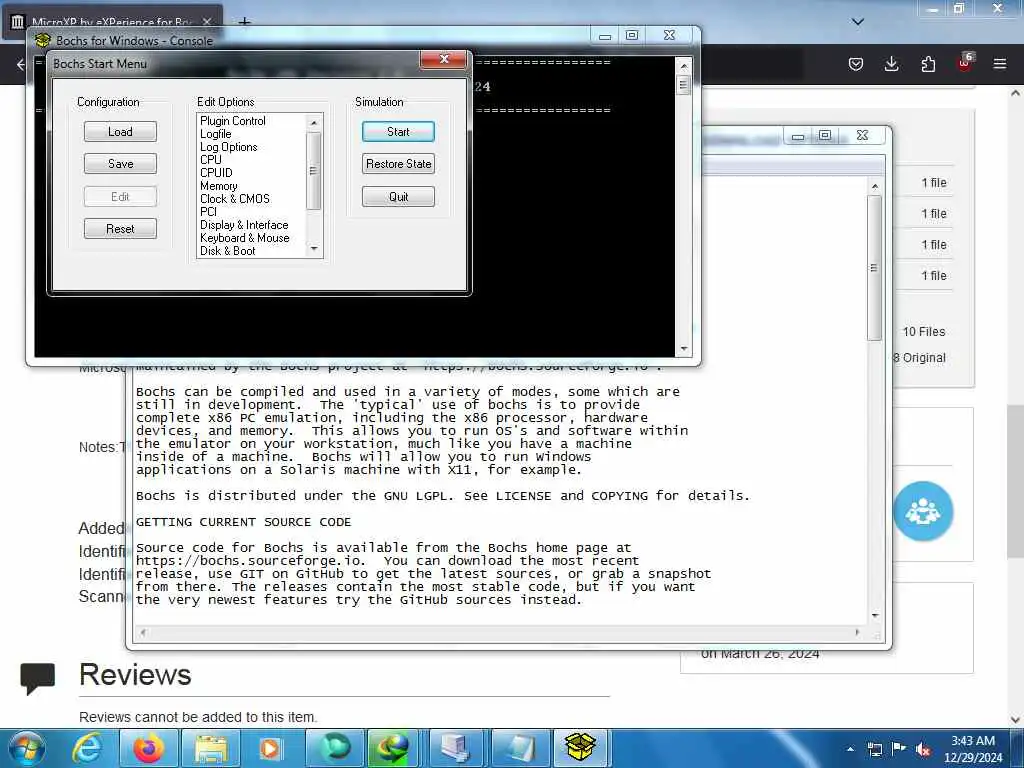Select Disk & Boot option
This screenshot has height=768, width=1024.
coord(227,251)
